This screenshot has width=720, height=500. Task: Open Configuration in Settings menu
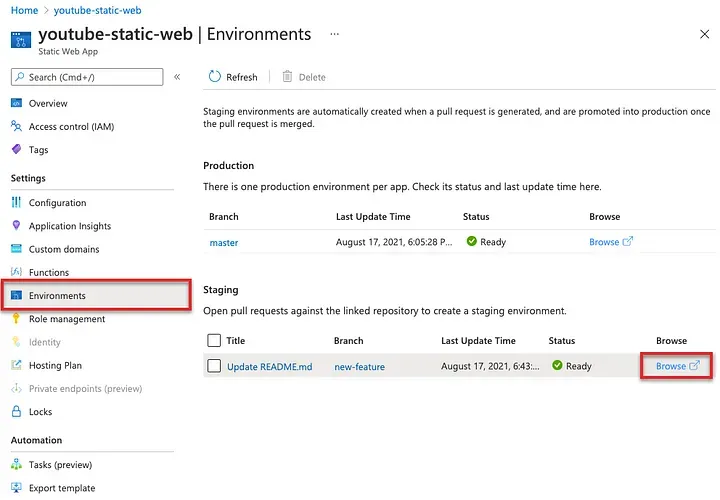57,203
